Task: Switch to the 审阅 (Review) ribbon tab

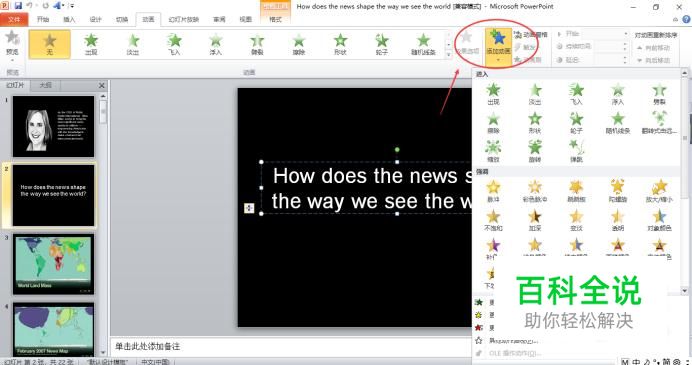Action: [x=219, y=19]
